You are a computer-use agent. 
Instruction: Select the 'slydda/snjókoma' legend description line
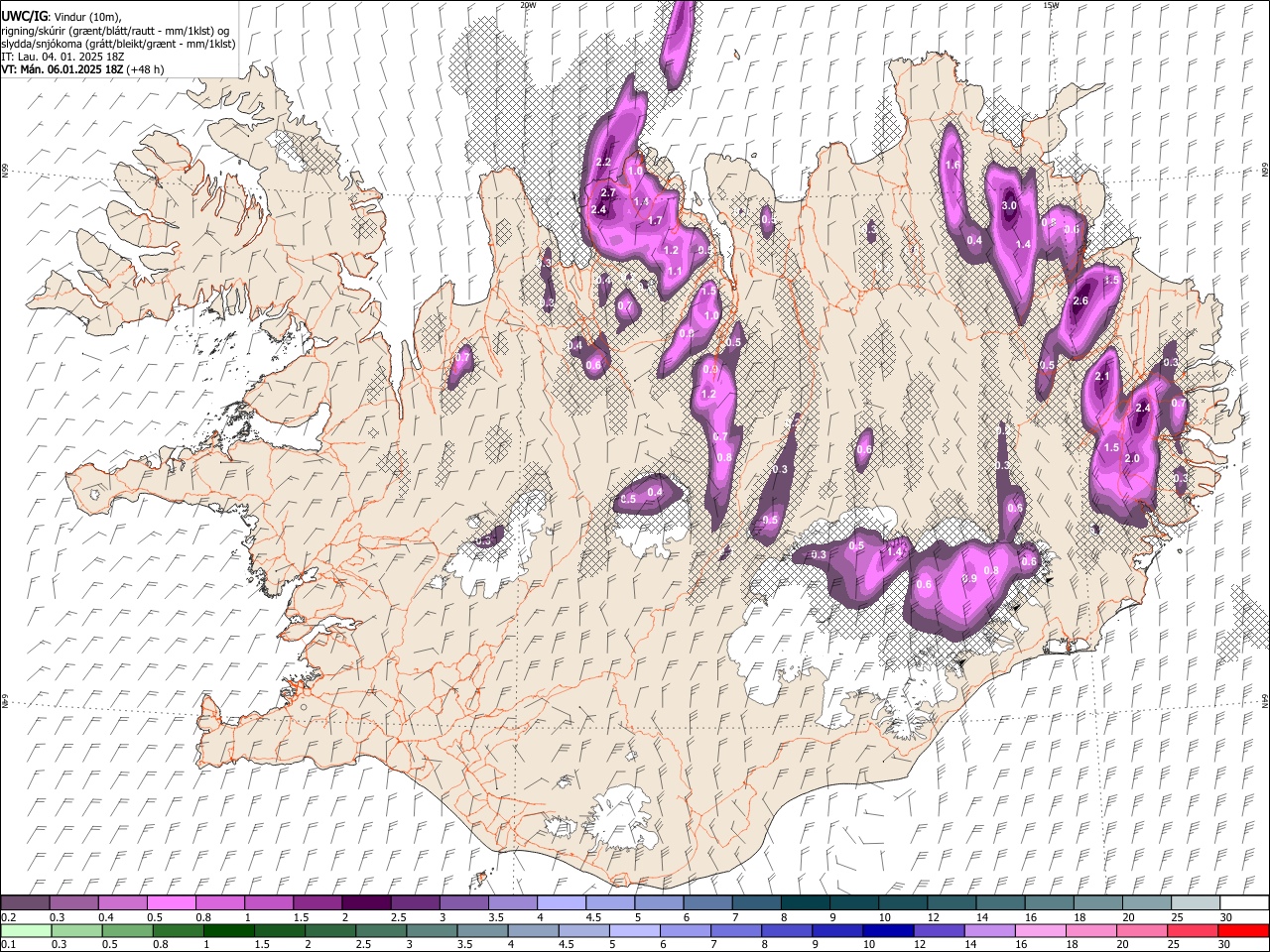coord(118,44)
